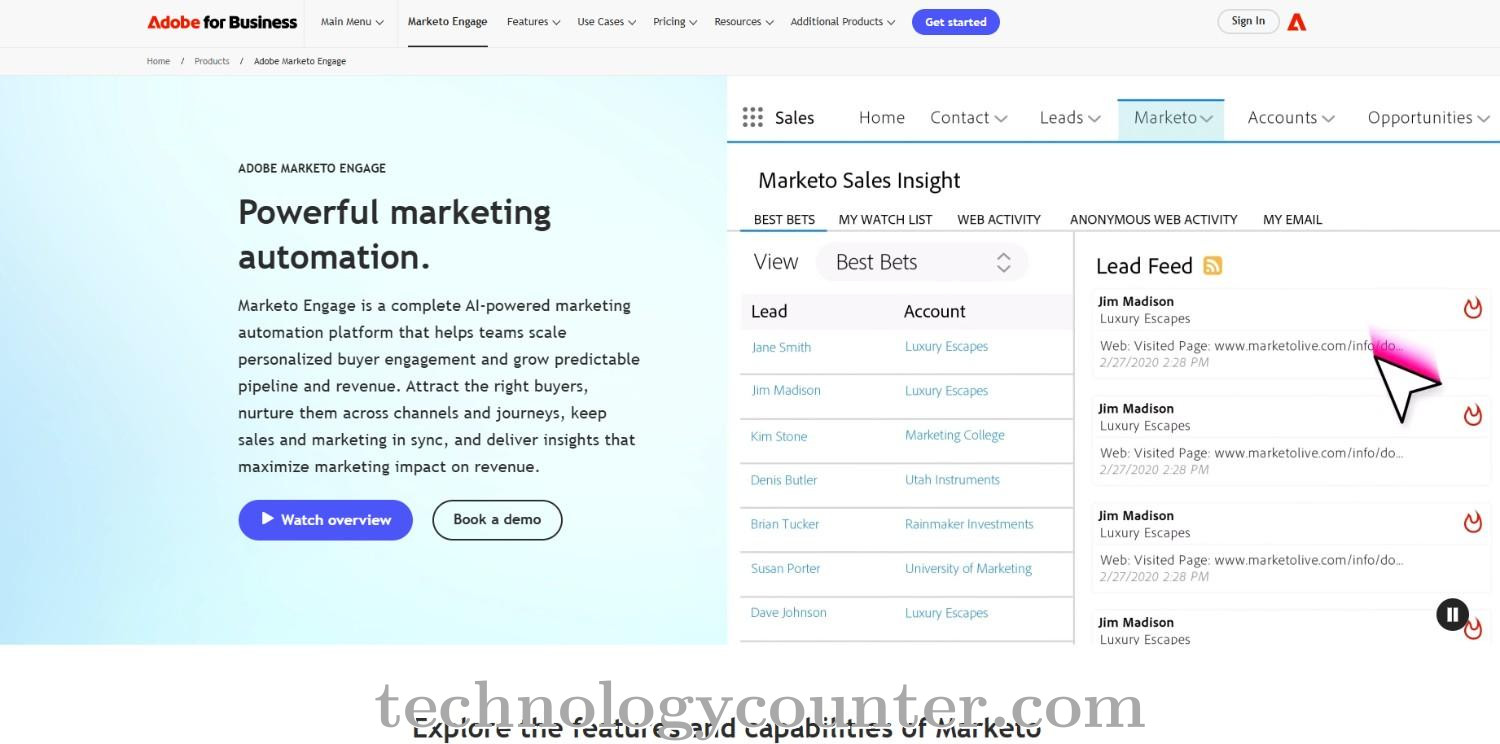
Task: Open the My Watch List tab
Action: pyautogui.click(x=885, y=219)
